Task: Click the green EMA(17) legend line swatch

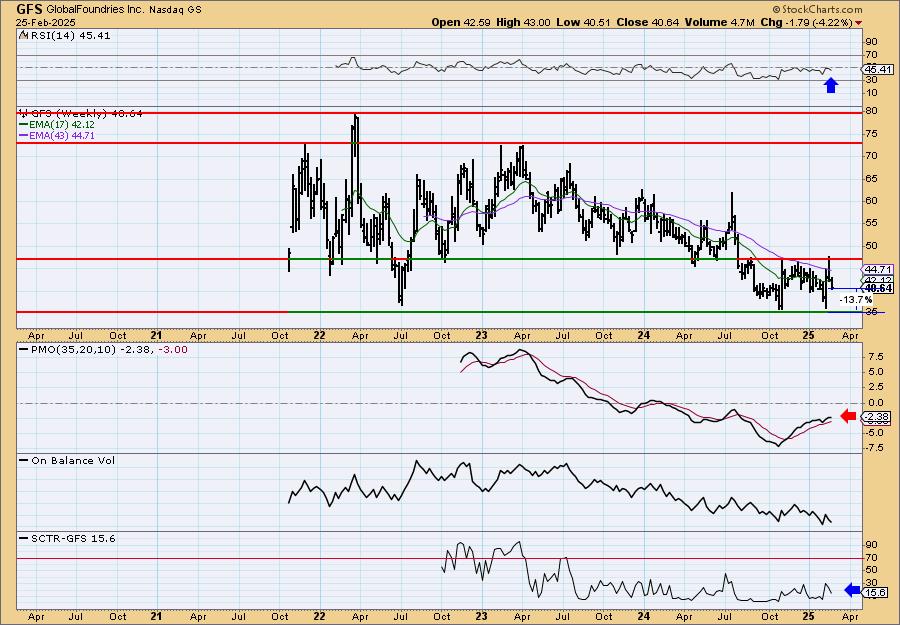Action: point(24,125)
